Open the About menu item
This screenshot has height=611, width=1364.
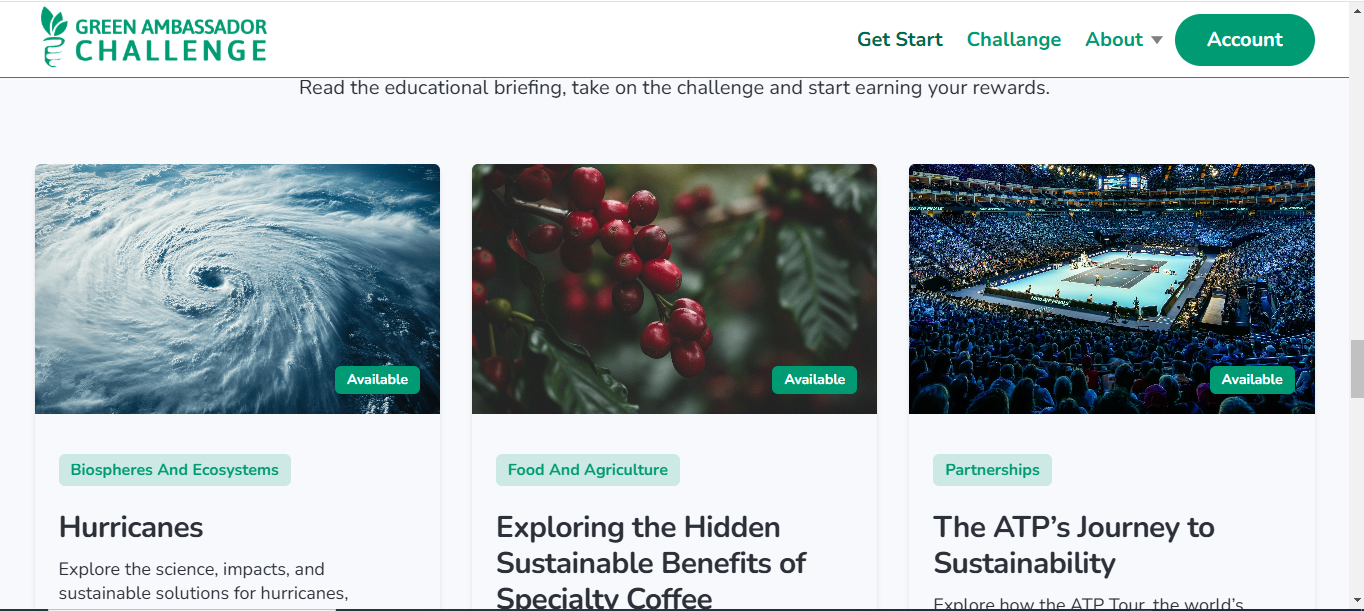coord(1114,40)
